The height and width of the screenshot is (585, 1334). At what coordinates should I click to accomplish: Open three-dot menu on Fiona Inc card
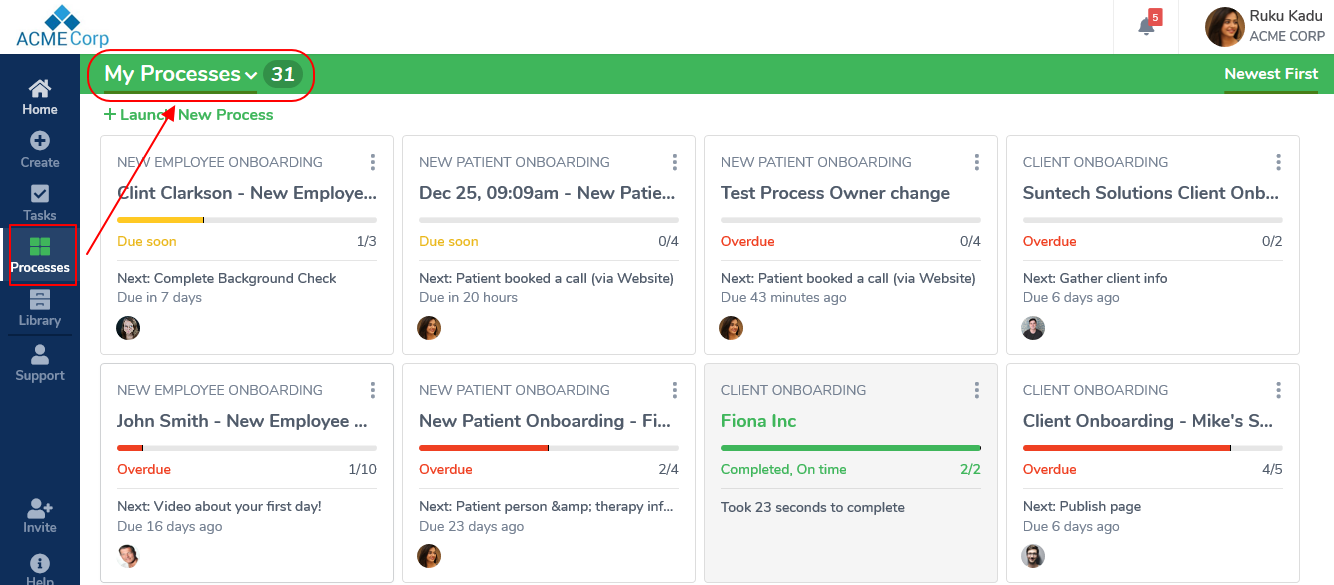(x=977, y=390)
